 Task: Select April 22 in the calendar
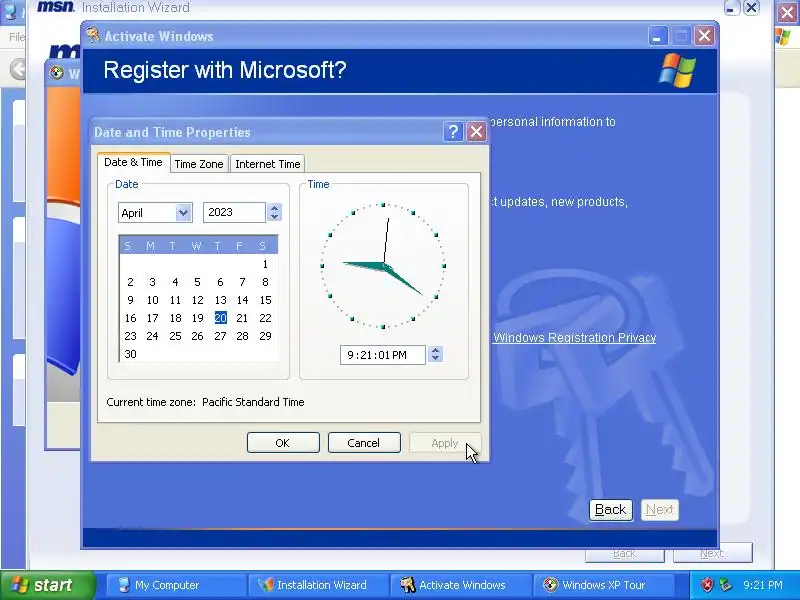tap(265, 318)
